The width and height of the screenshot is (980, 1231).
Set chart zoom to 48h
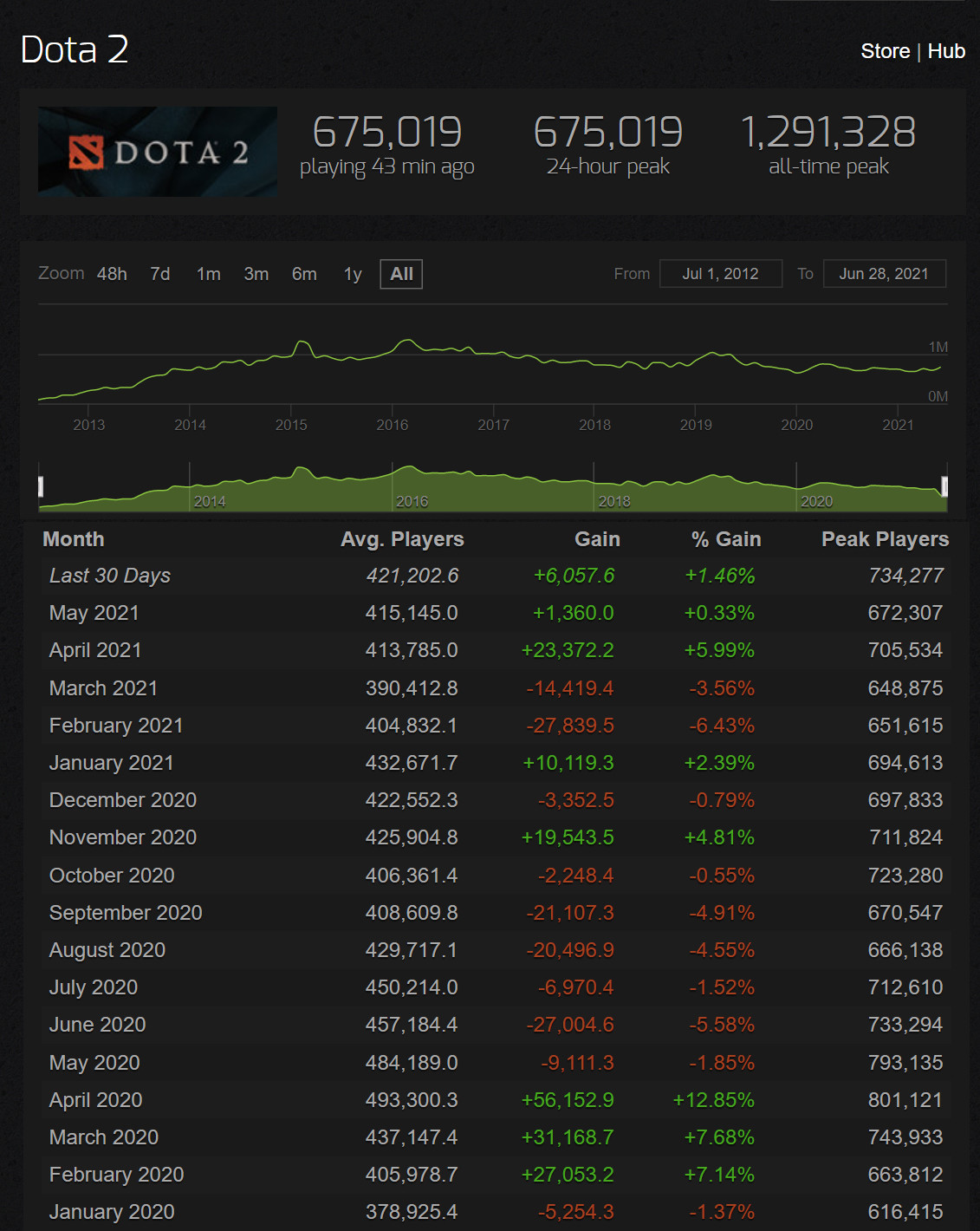coord(112,274)
